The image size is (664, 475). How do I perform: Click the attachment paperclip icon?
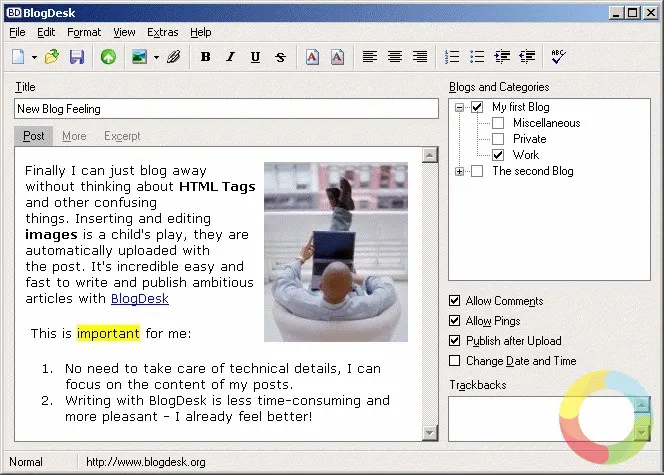(x=173, y=56)
